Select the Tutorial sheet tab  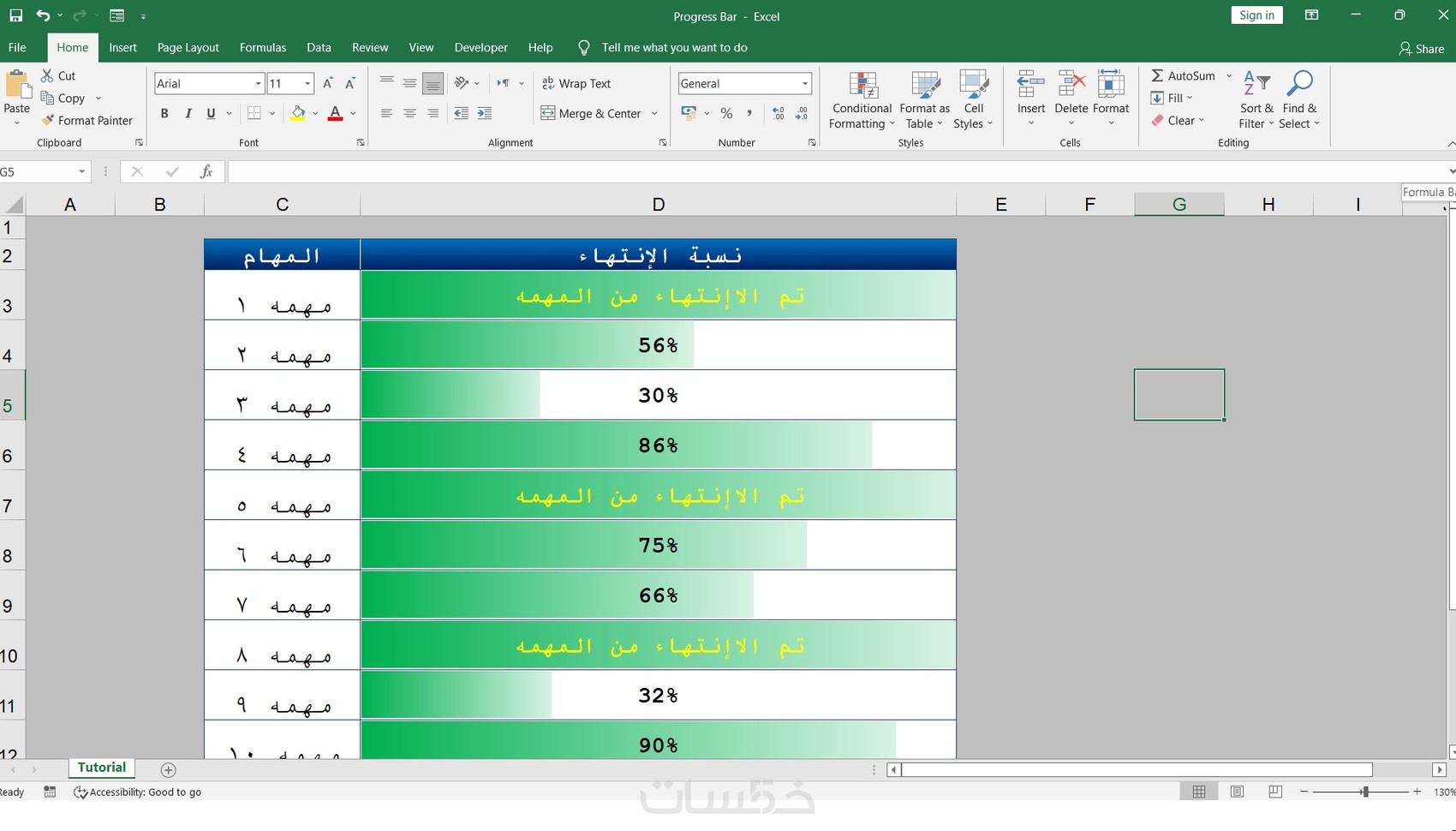(x=101, y=768)
